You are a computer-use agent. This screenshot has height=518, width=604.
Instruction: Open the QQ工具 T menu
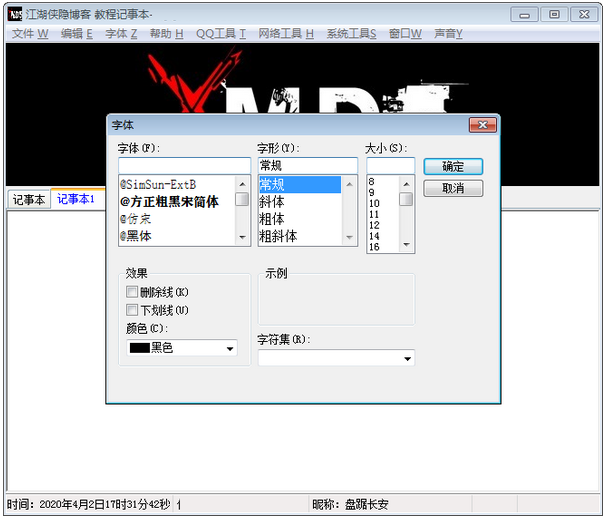[x=221, y=34]
